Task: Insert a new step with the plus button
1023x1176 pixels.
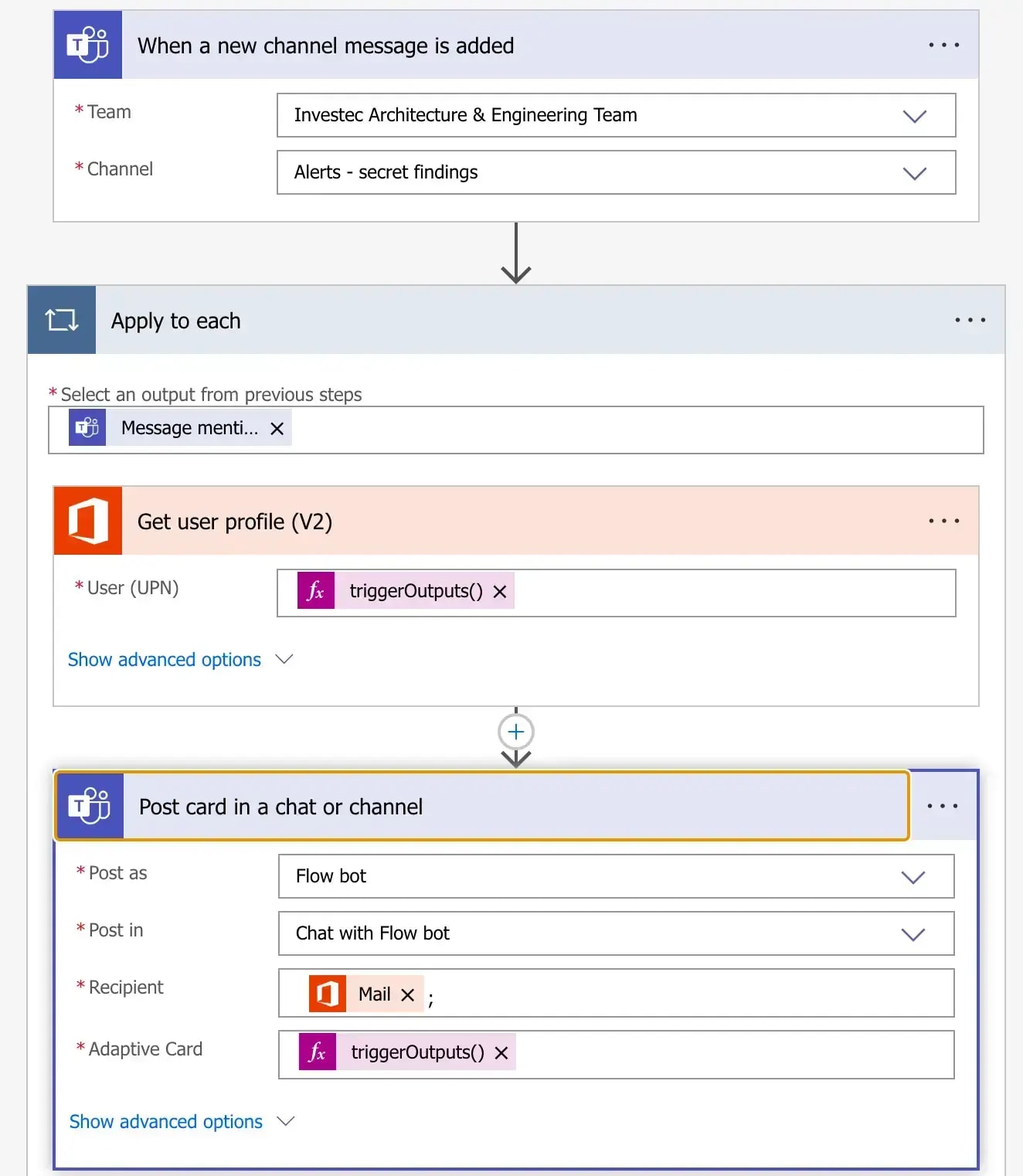Action: click(x=516, y=732)
